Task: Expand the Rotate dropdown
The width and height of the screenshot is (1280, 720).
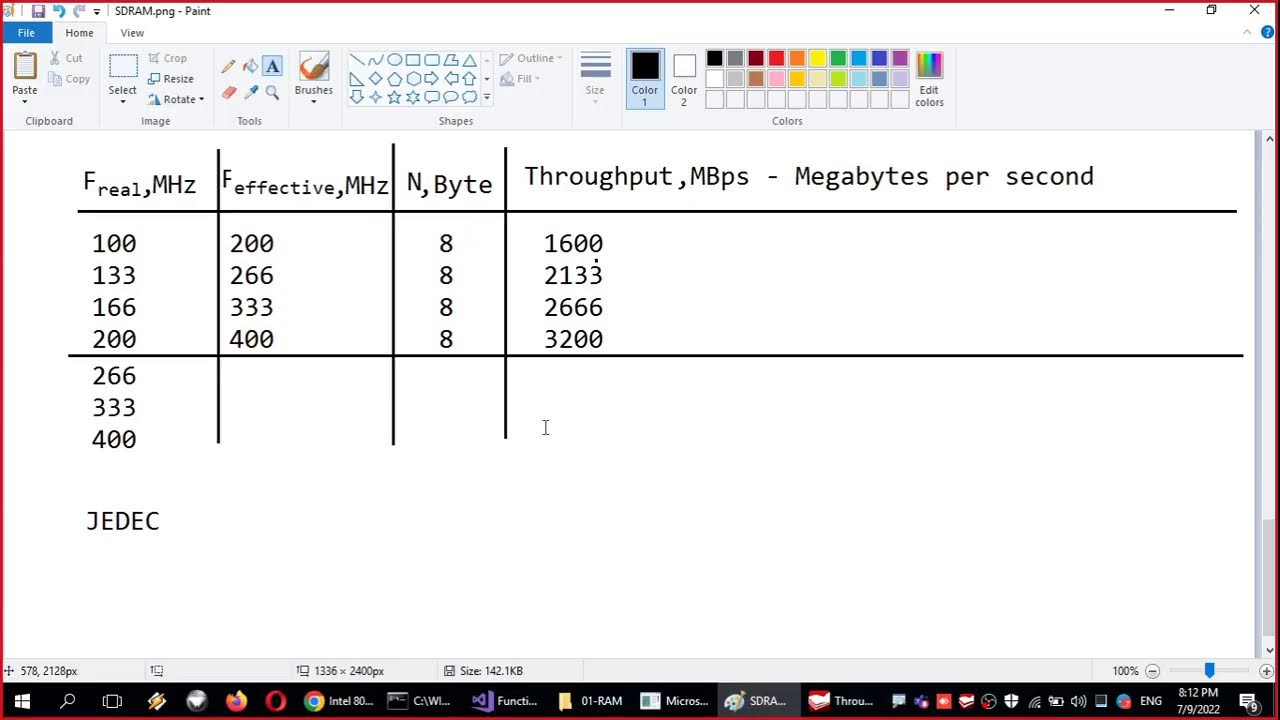Action: point(201,99)
